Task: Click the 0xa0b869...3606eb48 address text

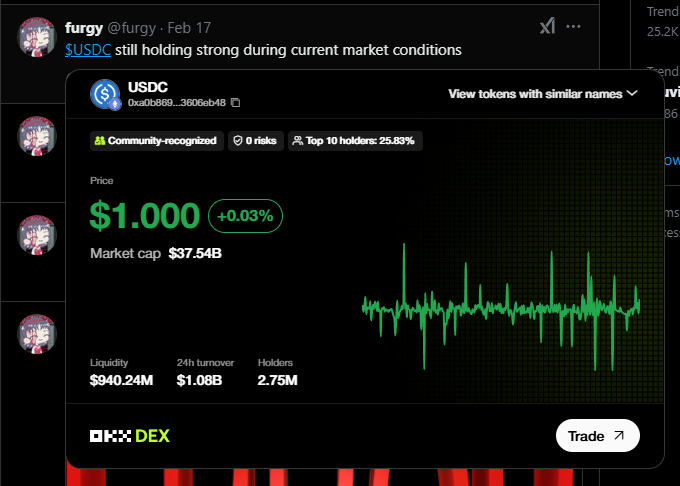Action: coord(177,103)
